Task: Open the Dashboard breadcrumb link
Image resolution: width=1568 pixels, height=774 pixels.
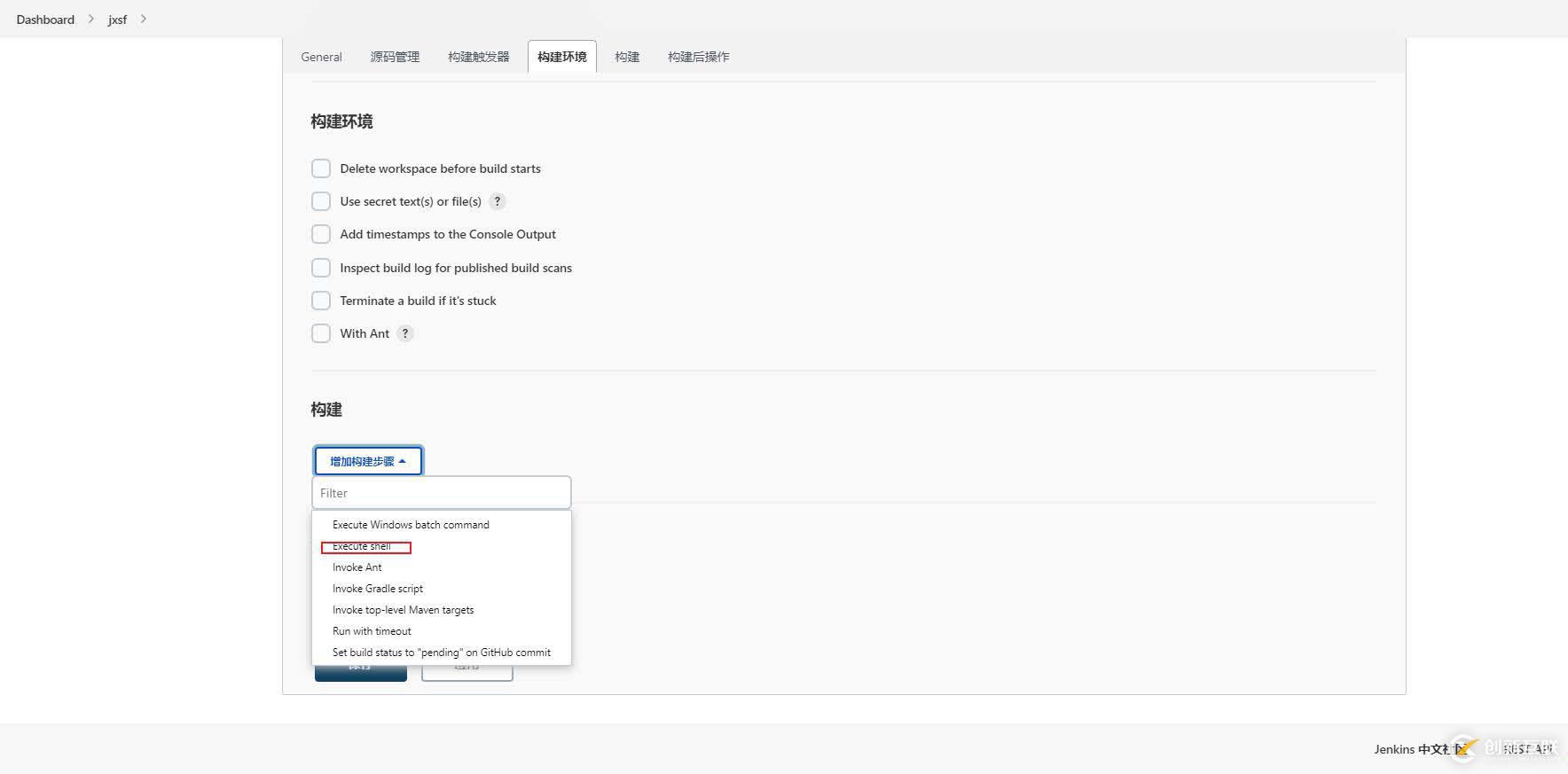Action: 45,20
